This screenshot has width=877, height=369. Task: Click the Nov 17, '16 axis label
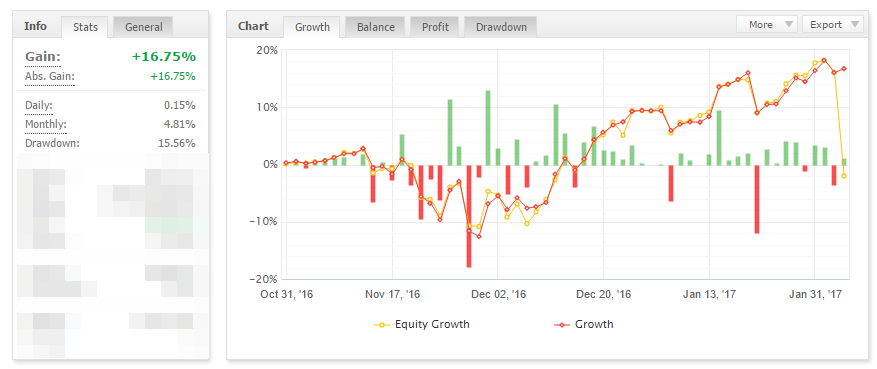392,295
